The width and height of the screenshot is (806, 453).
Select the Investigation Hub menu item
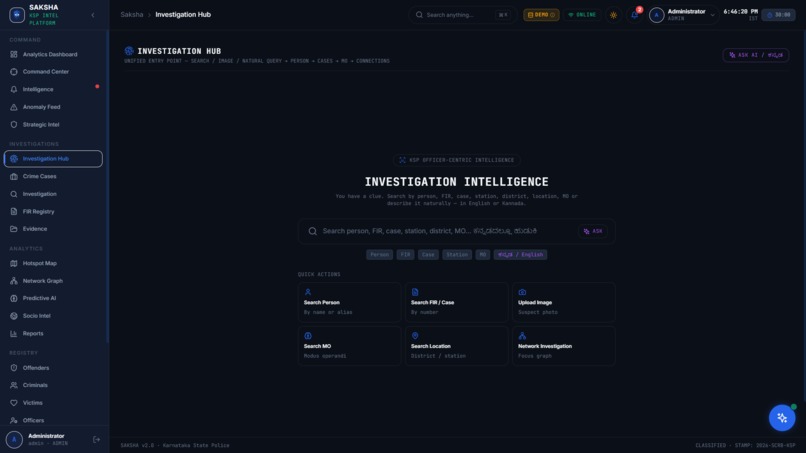53,159
